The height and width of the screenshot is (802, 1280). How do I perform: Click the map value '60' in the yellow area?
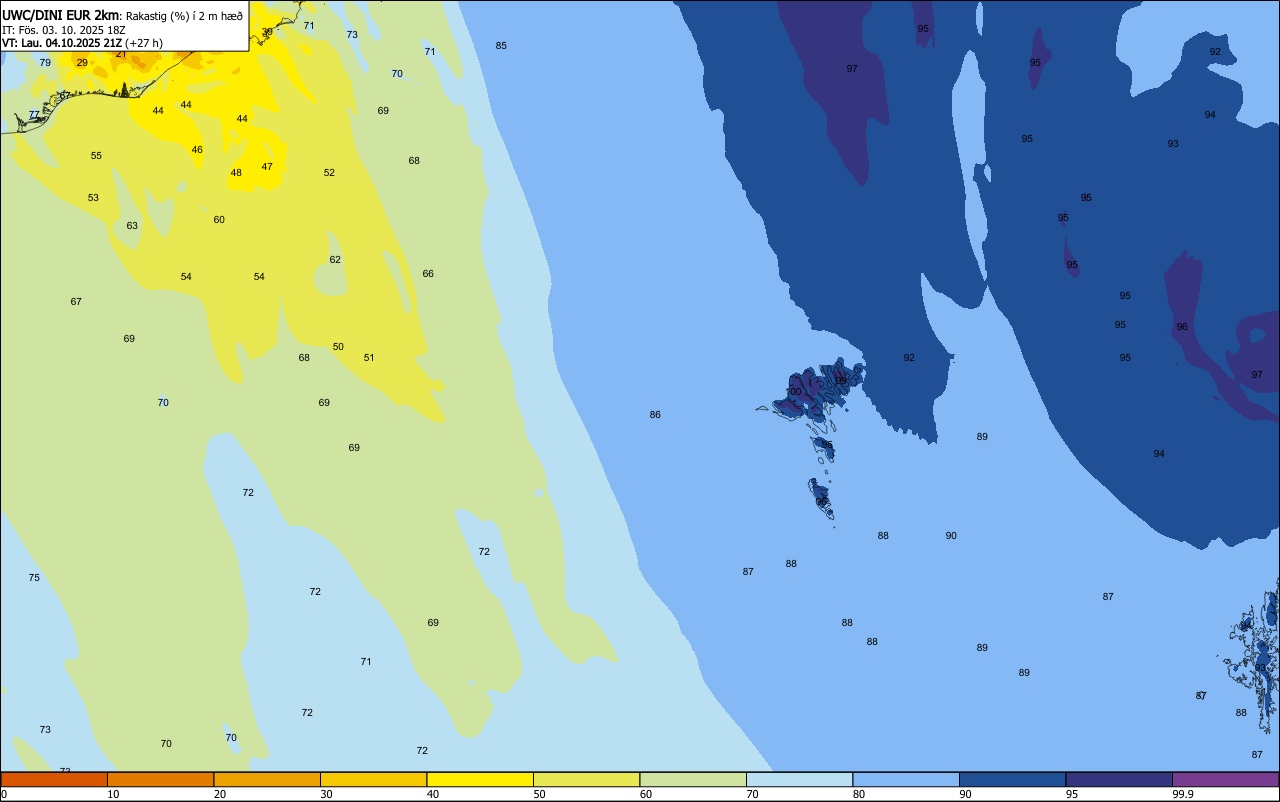coord(219,220)
